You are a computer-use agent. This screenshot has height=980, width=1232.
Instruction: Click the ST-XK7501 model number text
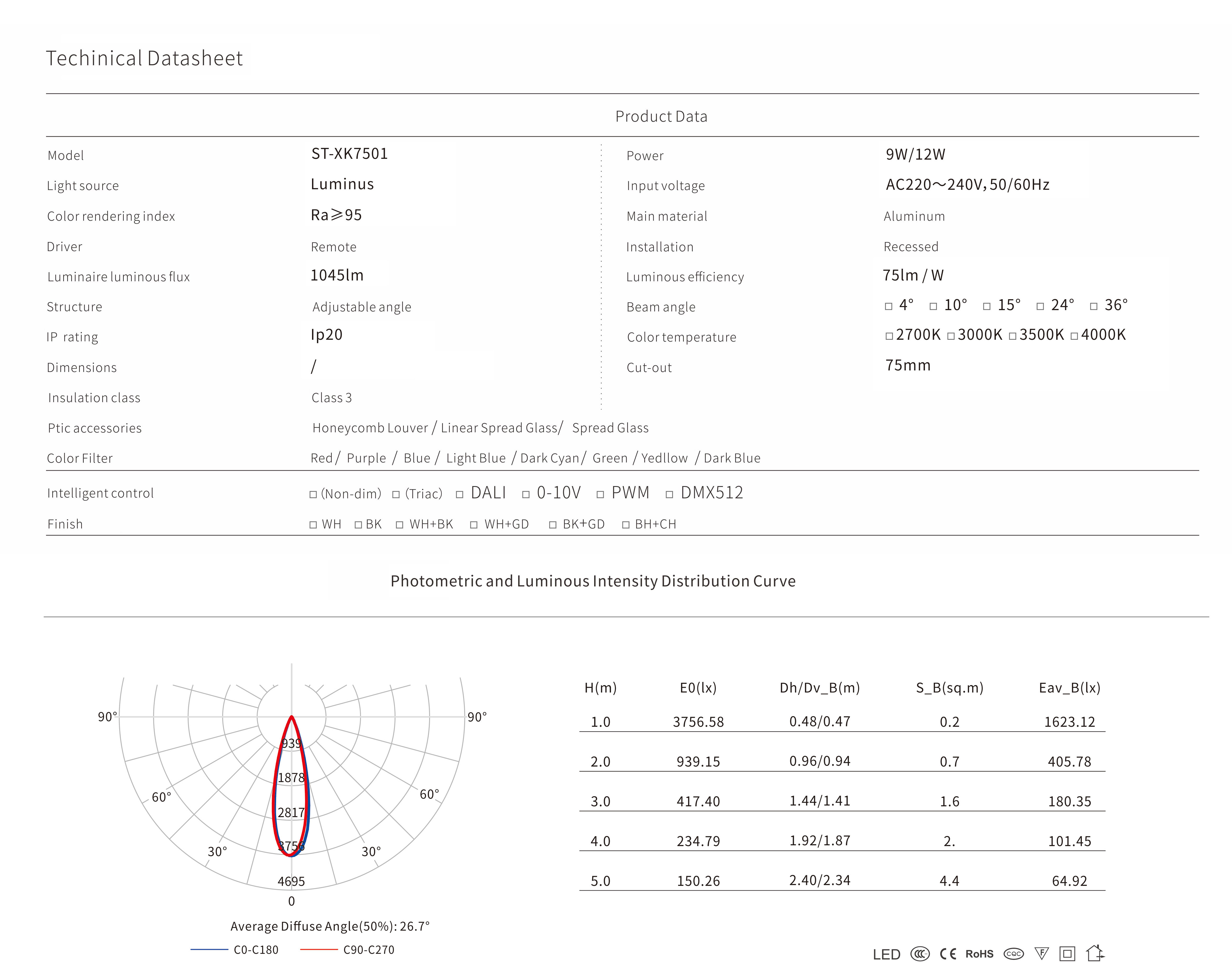[x=349, y=154]
